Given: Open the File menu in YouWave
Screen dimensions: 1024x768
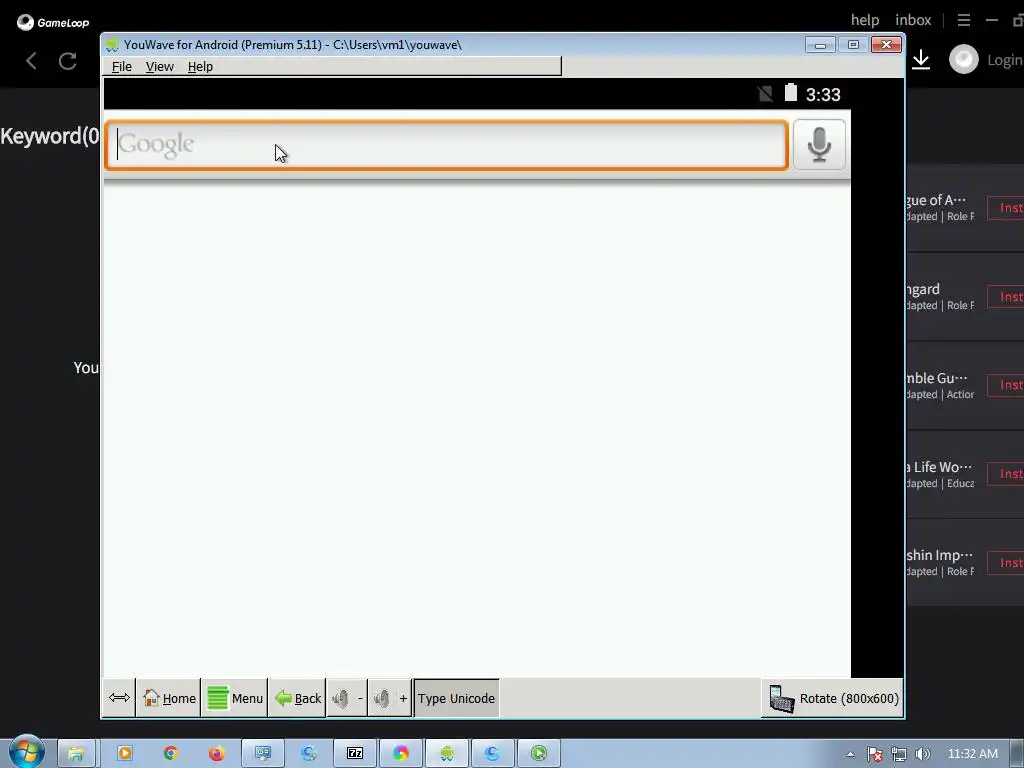Looking at the screenshot, I should pyautogui.click(x=121, y=67).
